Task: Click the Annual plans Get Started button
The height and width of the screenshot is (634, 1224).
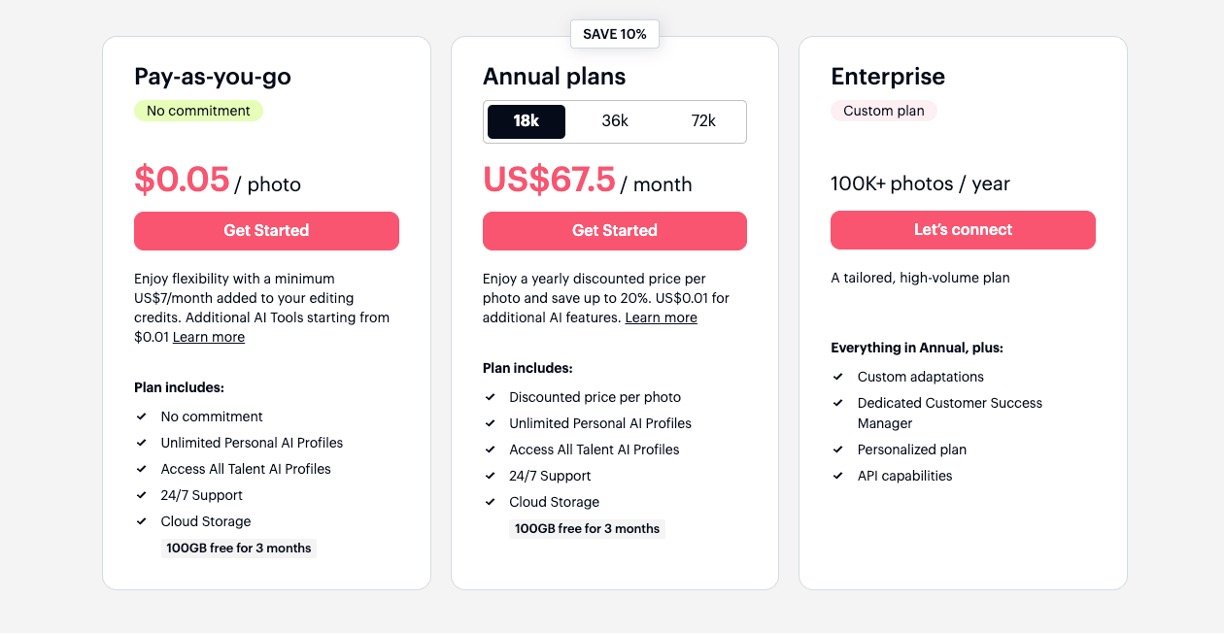Action: pos(614,231)
